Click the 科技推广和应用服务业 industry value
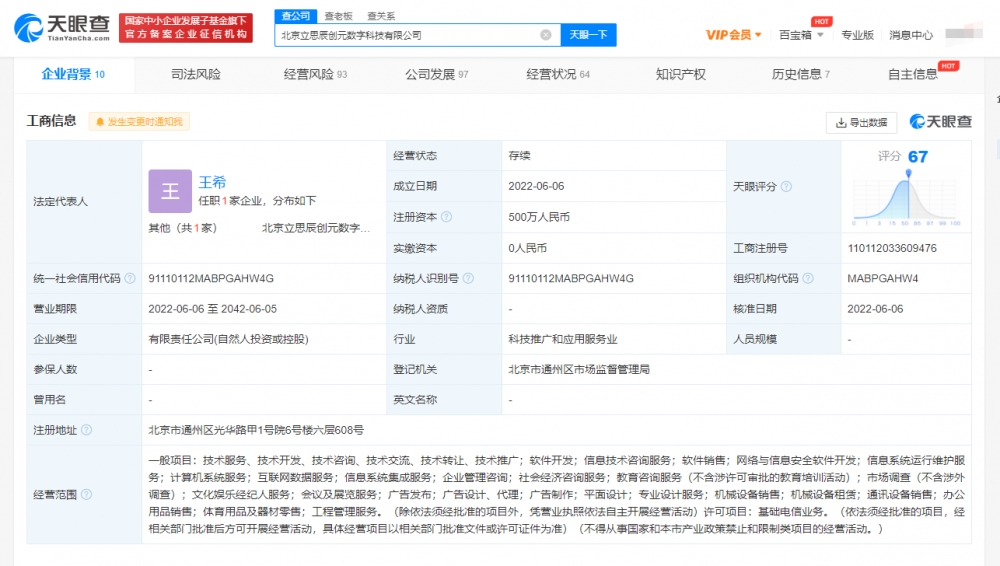This screenshot has height=566, width=1000. 562,339
